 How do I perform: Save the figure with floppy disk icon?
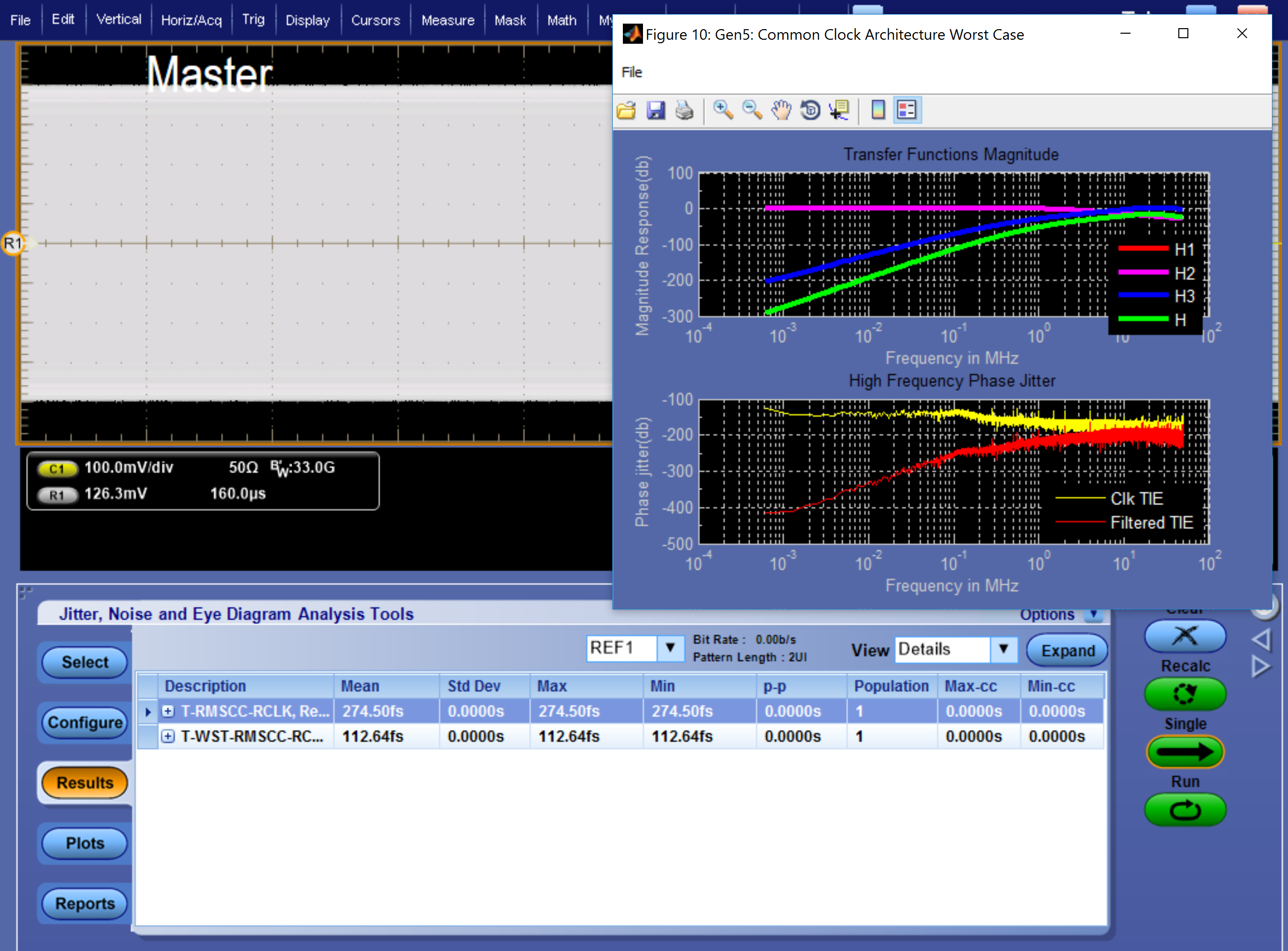(655, 110)
